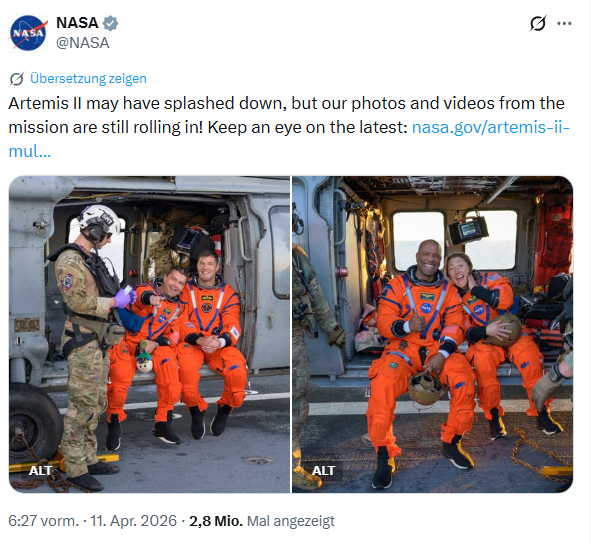
Task: Open the right photo with thumbs-up astronaut
Action: pos(433,334)
